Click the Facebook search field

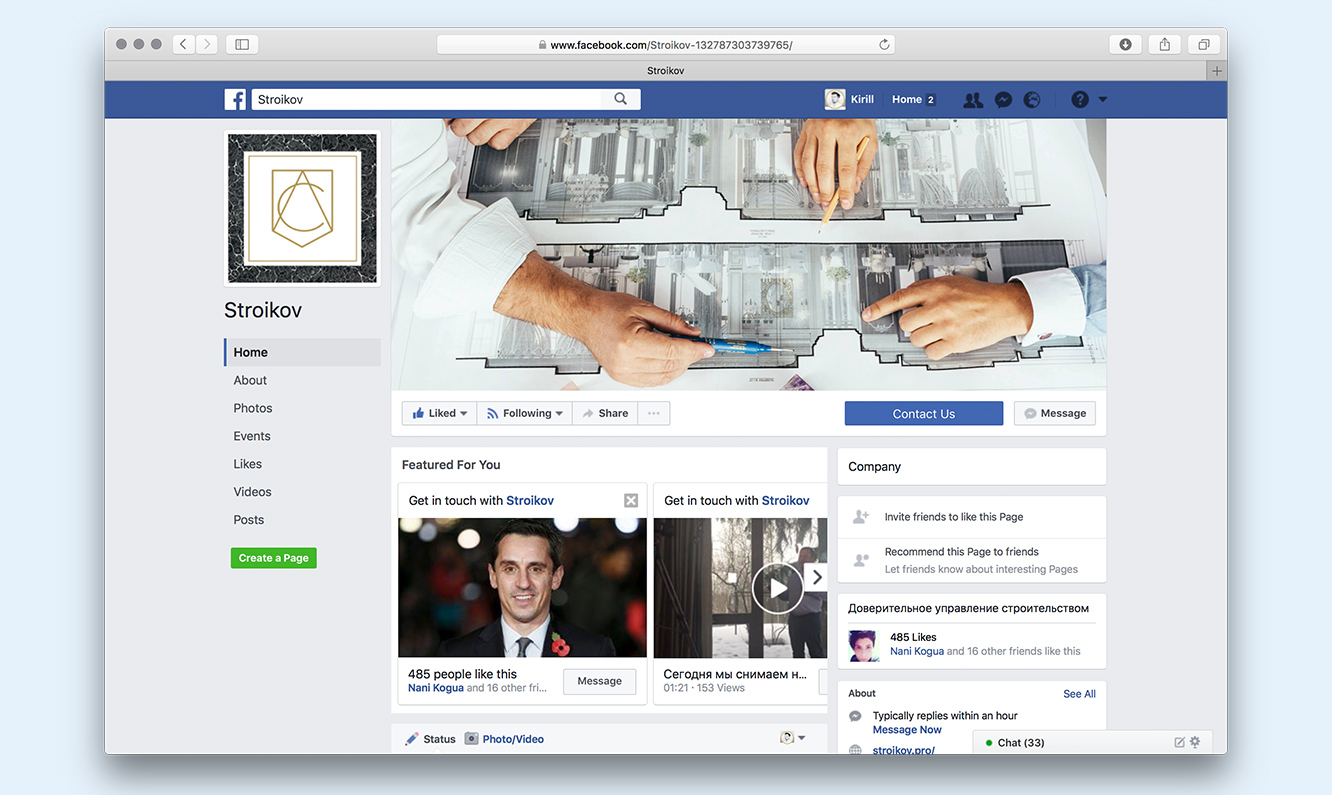[426, 99]
